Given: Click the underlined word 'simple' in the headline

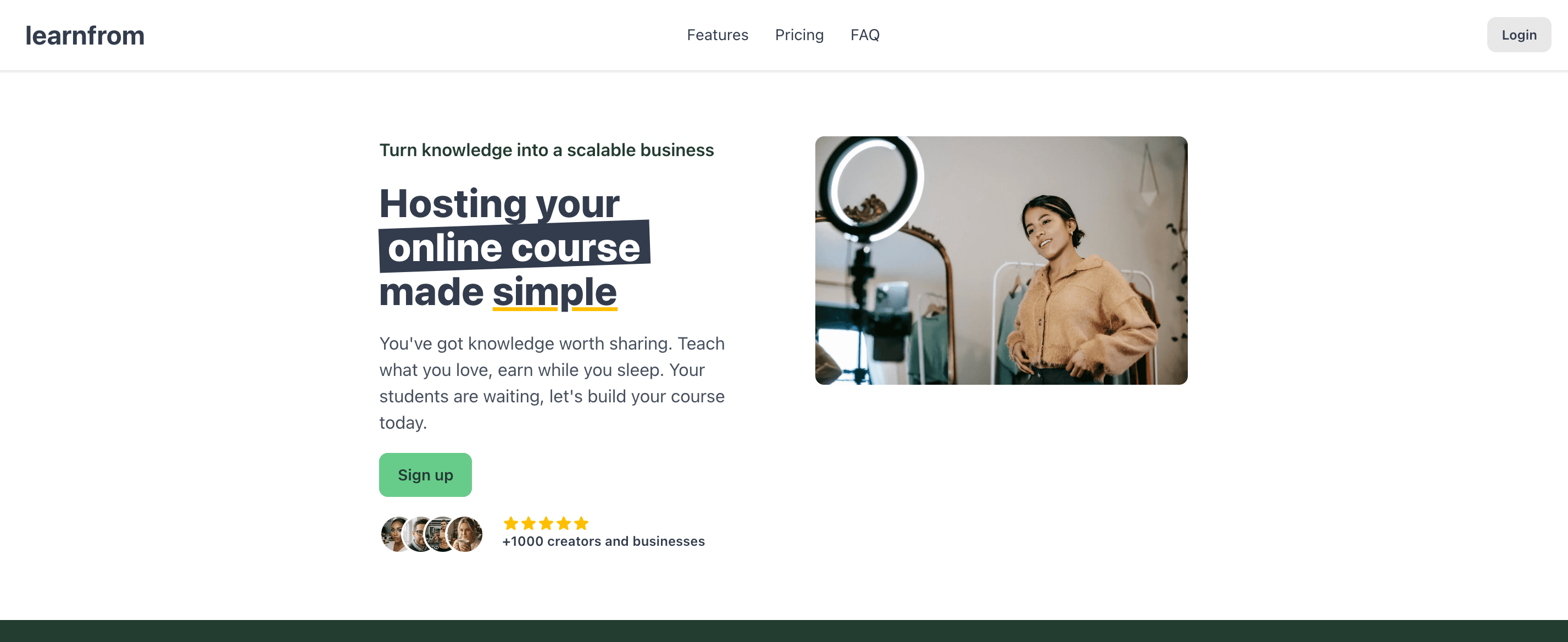Looking at the screenshot, I should coord(554,292).
